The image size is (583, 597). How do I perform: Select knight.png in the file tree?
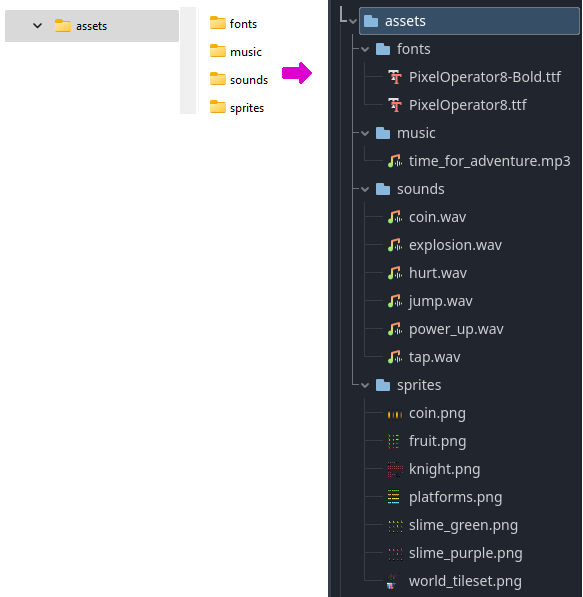tap(444, 469)
